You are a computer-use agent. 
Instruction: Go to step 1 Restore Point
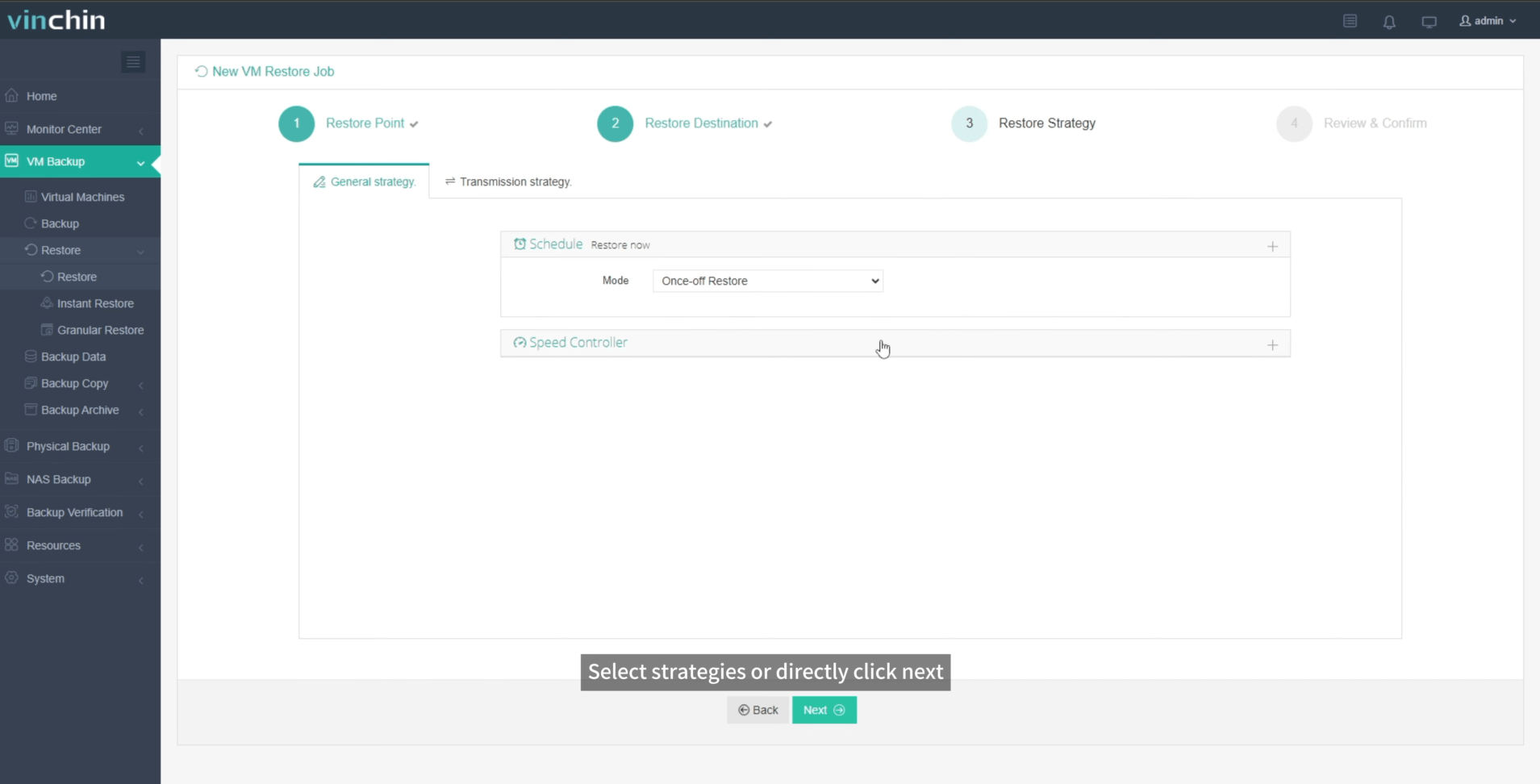[x=348, y=123]
